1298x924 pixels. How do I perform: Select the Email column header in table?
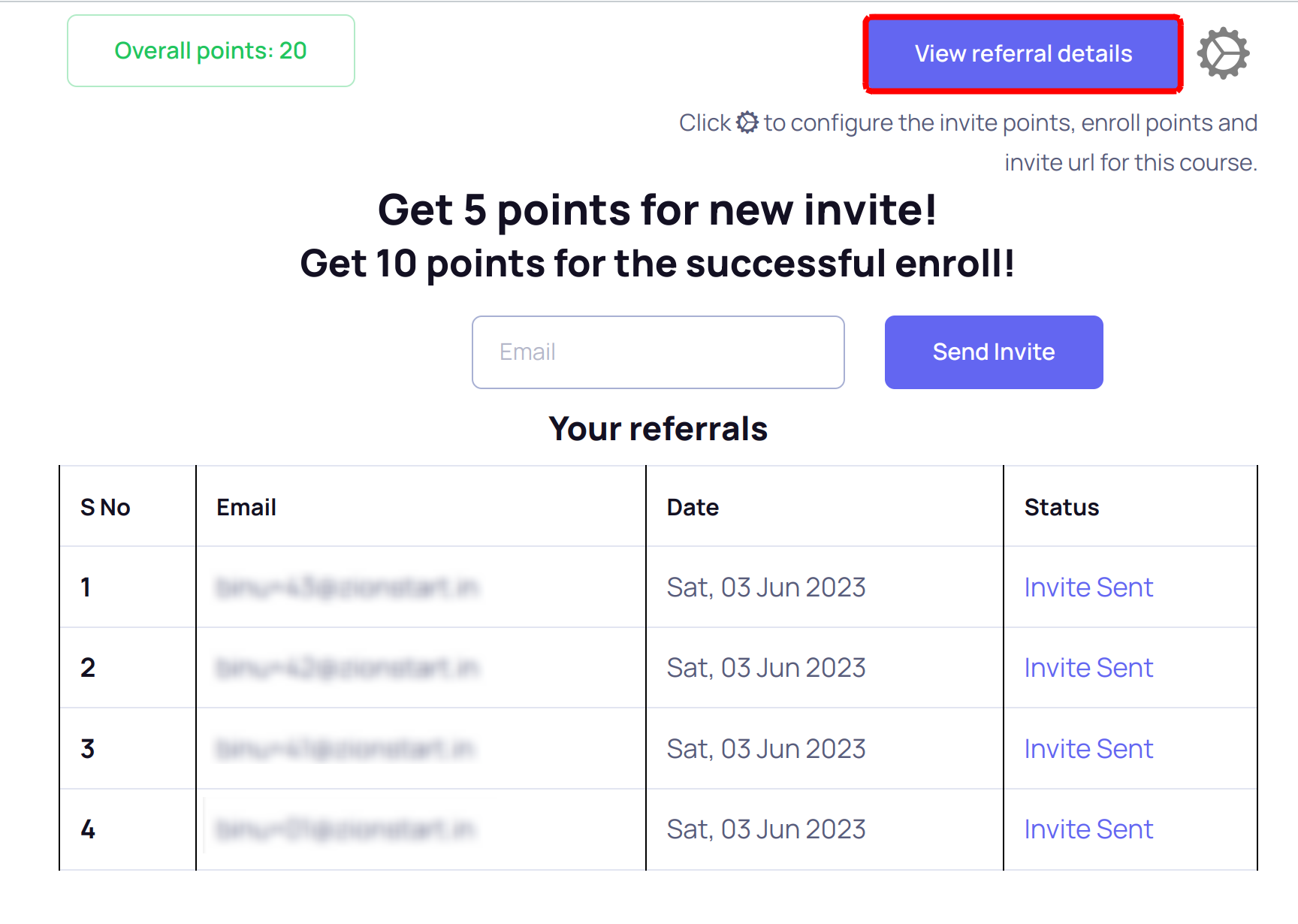(246, 508)
